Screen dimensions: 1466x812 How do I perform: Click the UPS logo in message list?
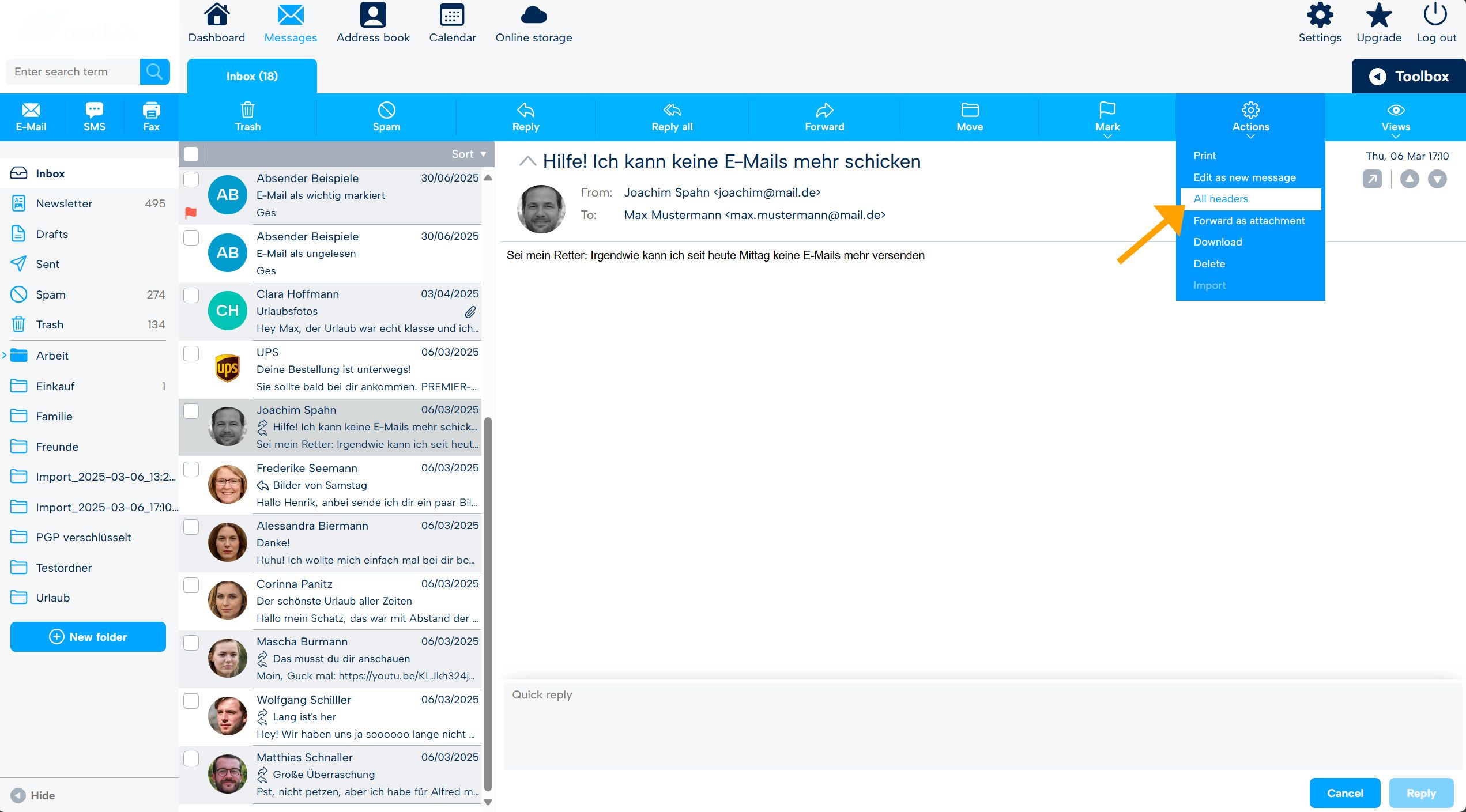(x=227, y=368)
